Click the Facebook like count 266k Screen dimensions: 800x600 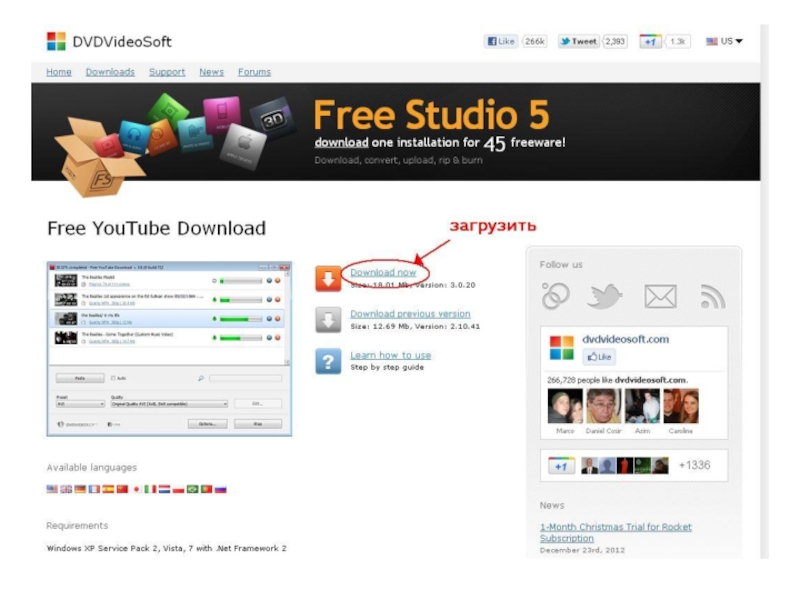[x=534, y=41]
